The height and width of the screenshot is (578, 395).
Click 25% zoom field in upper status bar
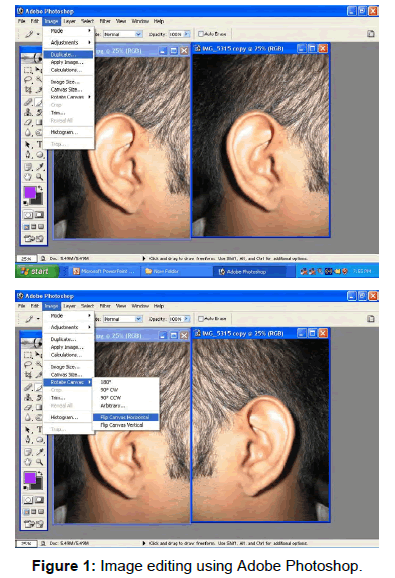coord(26,258)
